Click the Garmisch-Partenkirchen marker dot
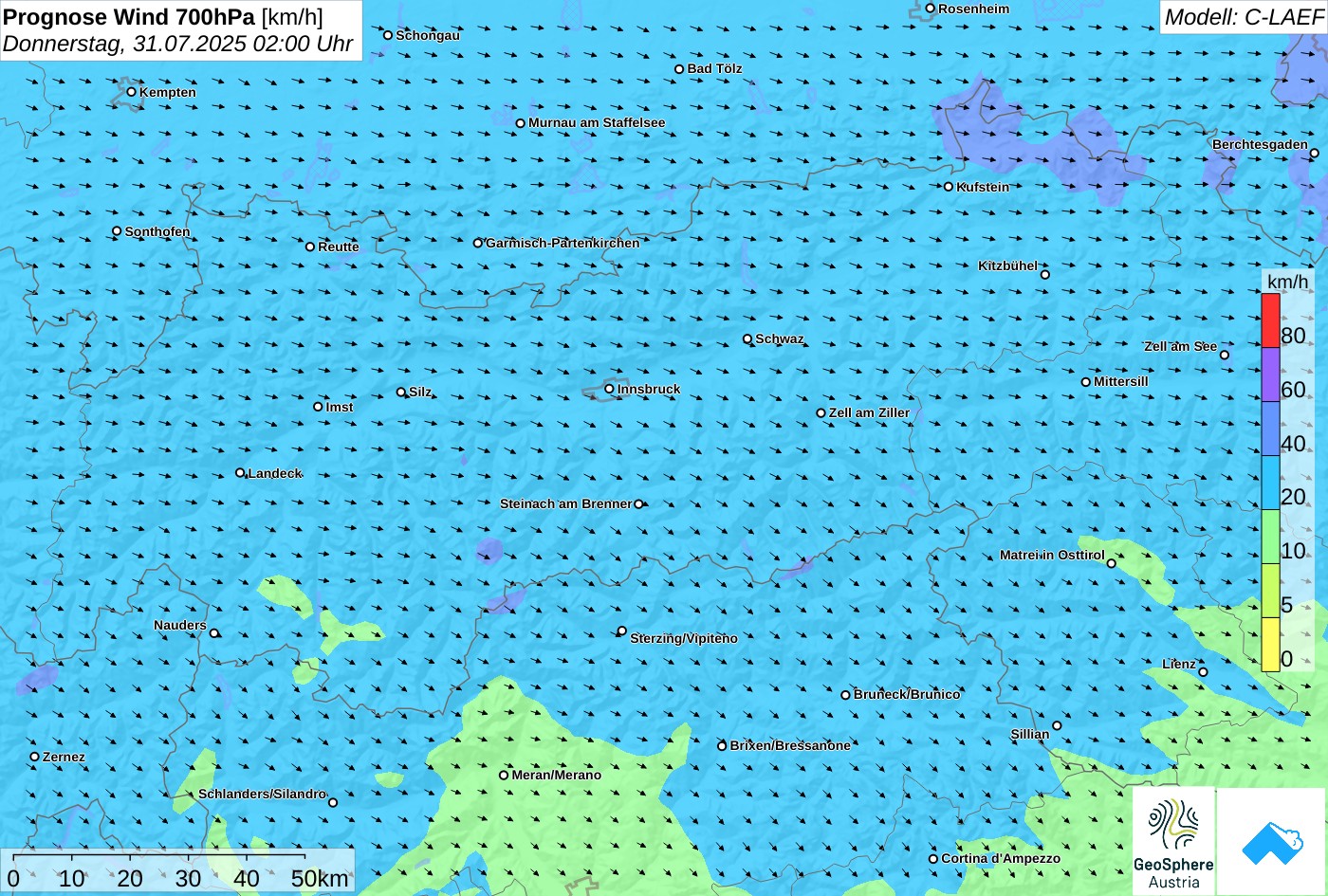Screen dimensions: 1328x896 coord(477,243)
